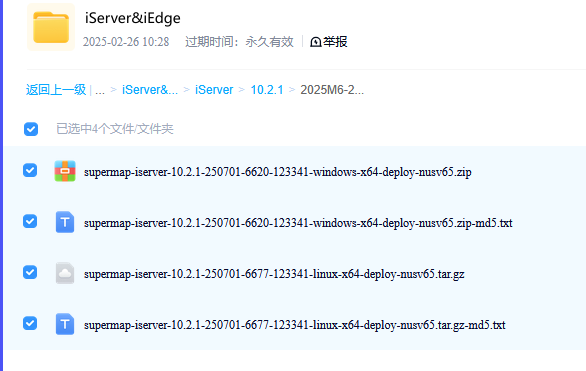Click the 举报 report link

[x=335, y=42]
